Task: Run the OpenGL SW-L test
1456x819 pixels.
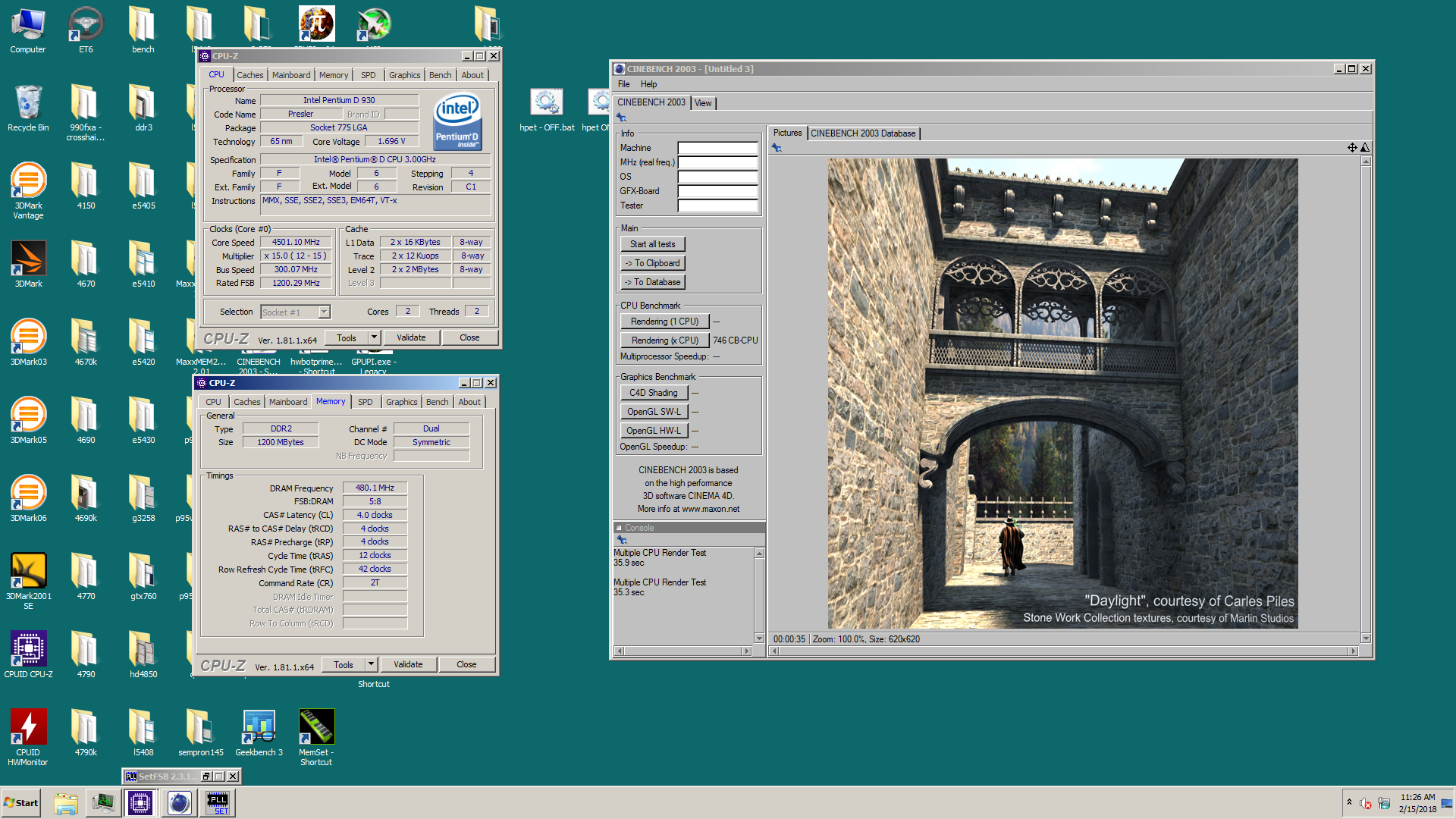Action: [x=654, y=412]
